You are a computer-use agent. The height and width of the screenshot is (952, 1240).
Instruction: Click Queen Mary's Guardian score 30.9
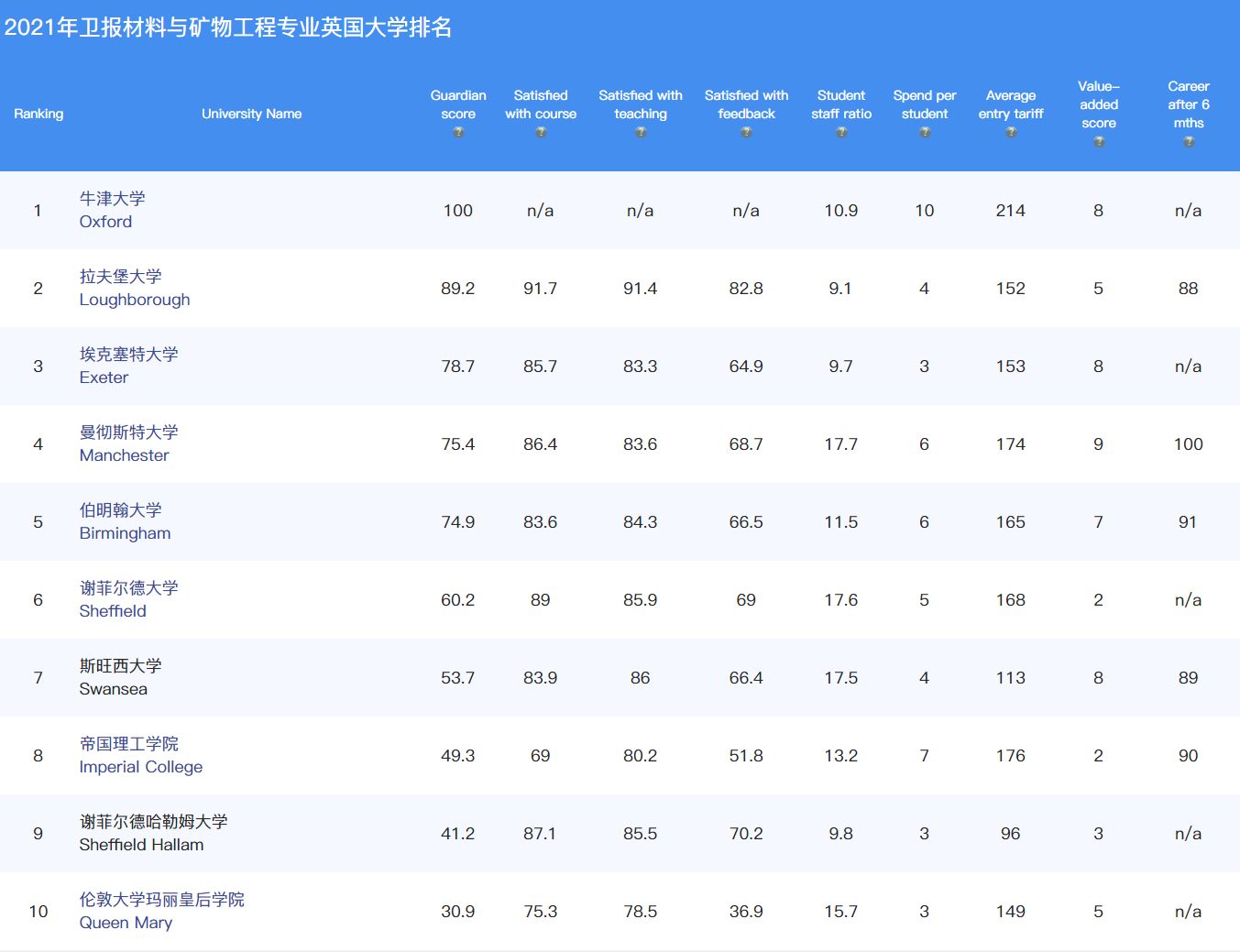click(458, 912)
